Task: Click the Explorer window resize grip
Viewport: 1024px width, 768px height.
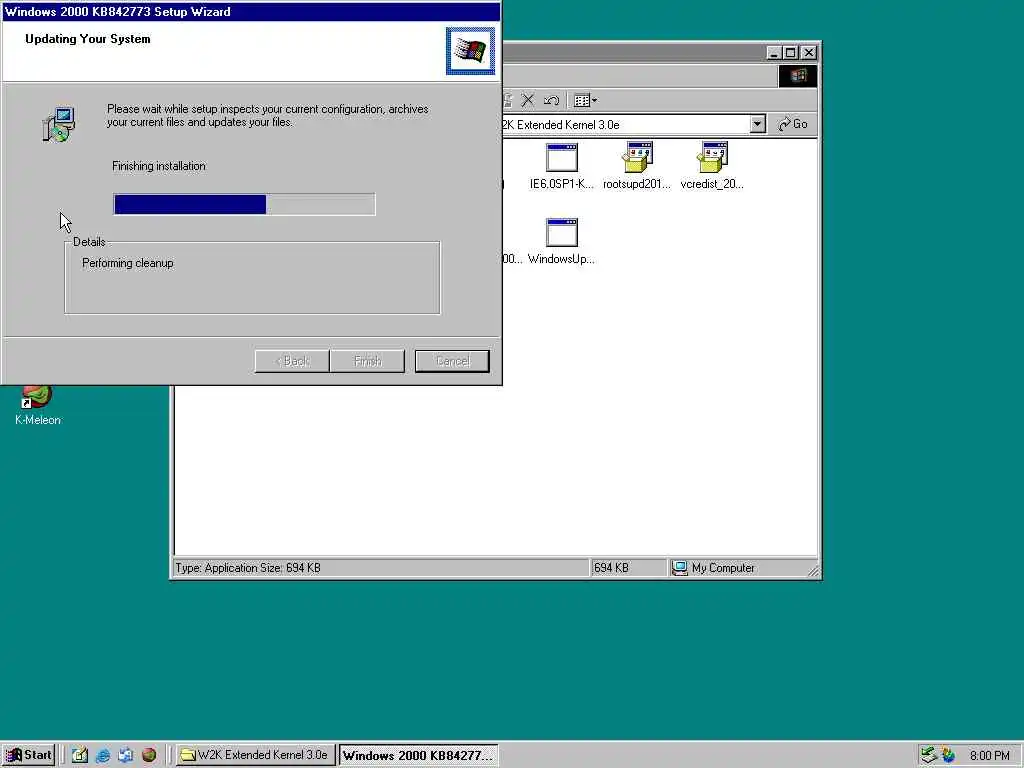Action: coord(813,571)
